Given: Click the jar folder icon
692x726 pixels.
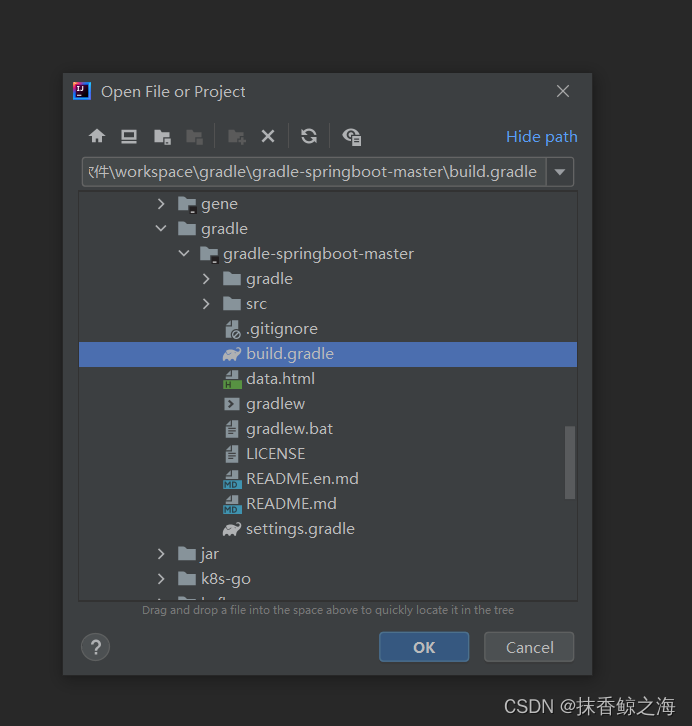Looking at the screenshot, I should pos(187,554).
